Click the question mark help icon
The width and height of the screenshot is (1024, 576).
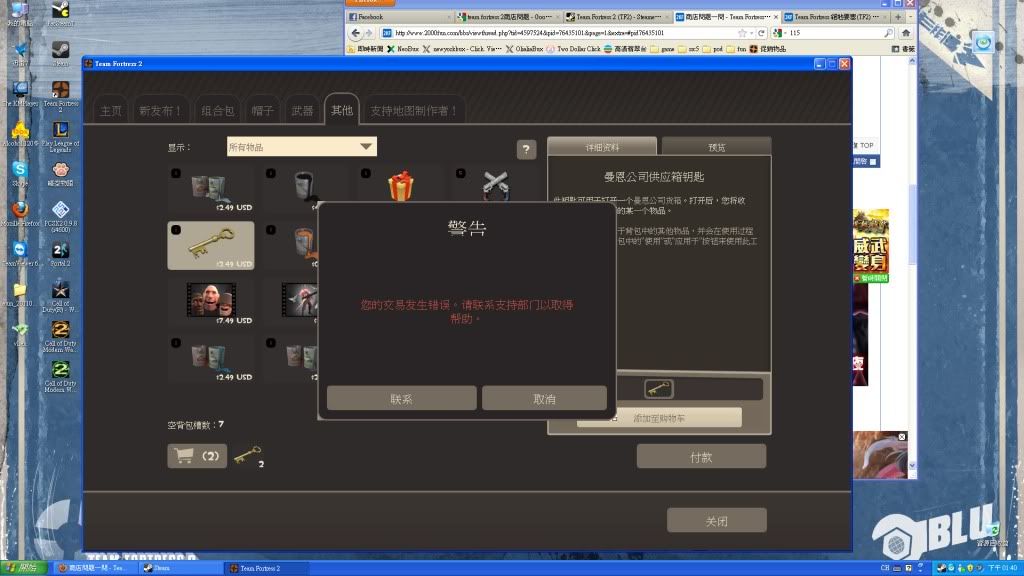[x=526, y=150]
